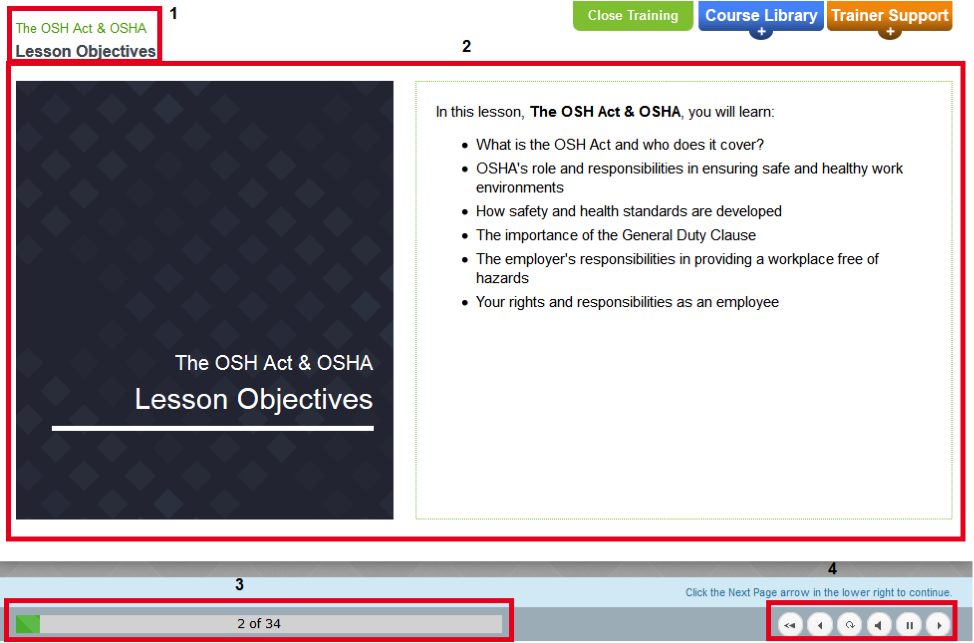Click the Close Training button

(x=632, y=16)
